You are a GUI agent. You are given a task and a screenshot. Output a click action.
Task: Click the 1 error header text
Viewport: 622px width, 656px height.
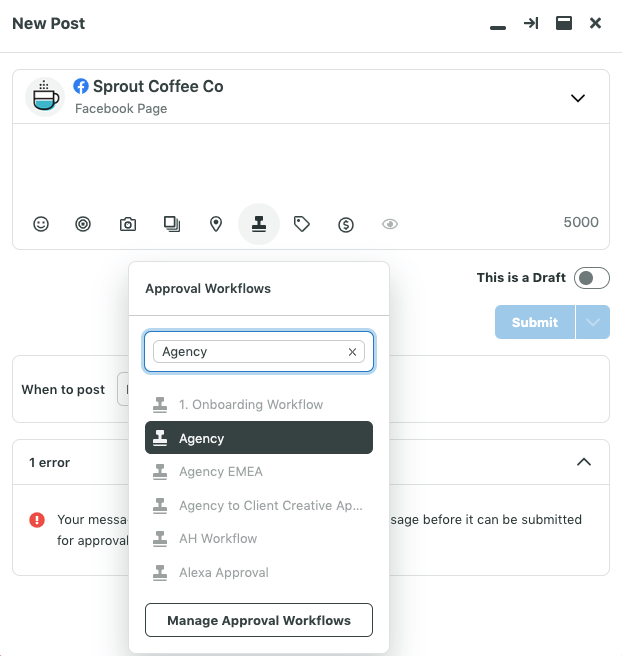pos(49,463)
